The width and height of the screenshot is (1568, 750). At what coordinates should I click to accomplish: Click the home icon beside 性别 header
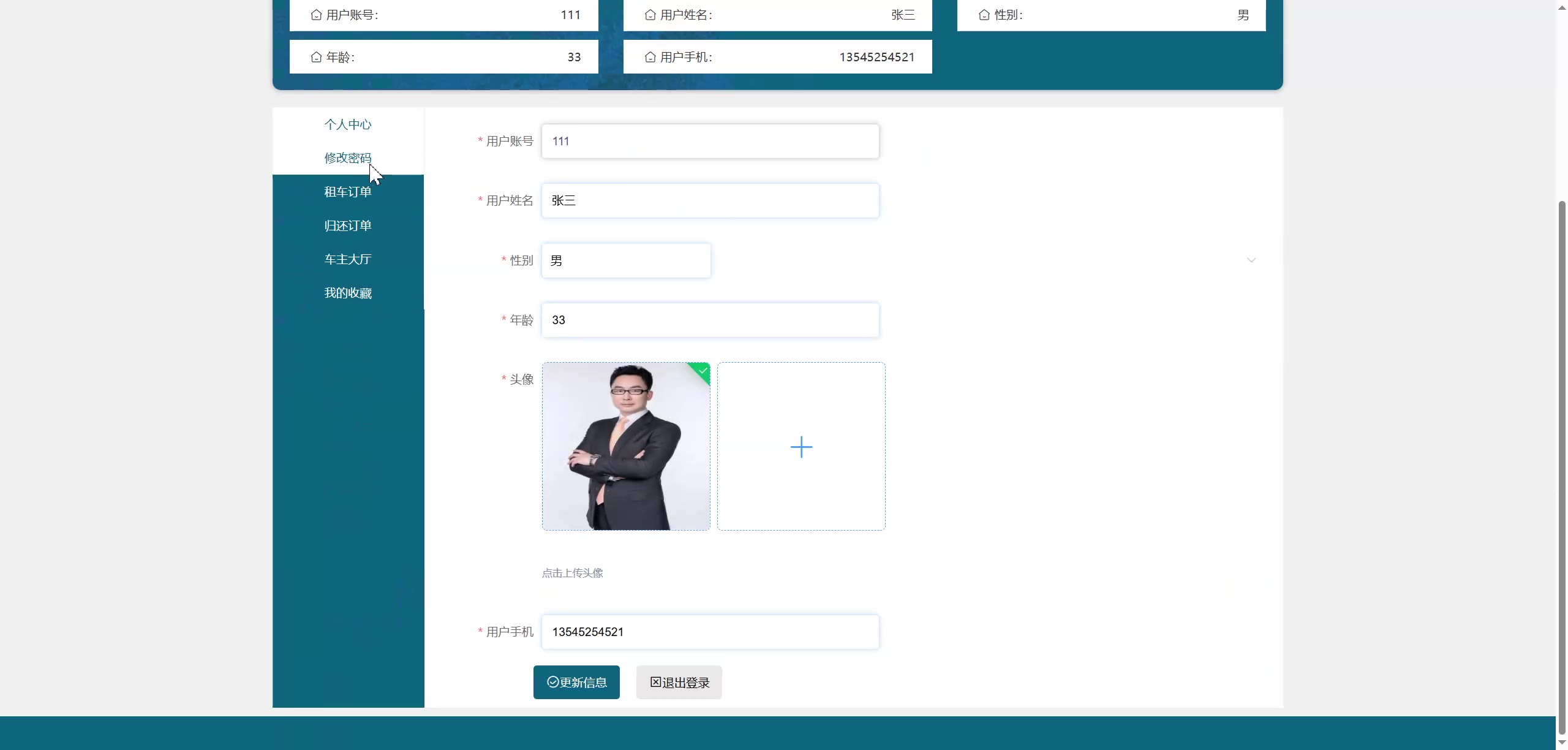pyautogui.click(x=984, y=15)
